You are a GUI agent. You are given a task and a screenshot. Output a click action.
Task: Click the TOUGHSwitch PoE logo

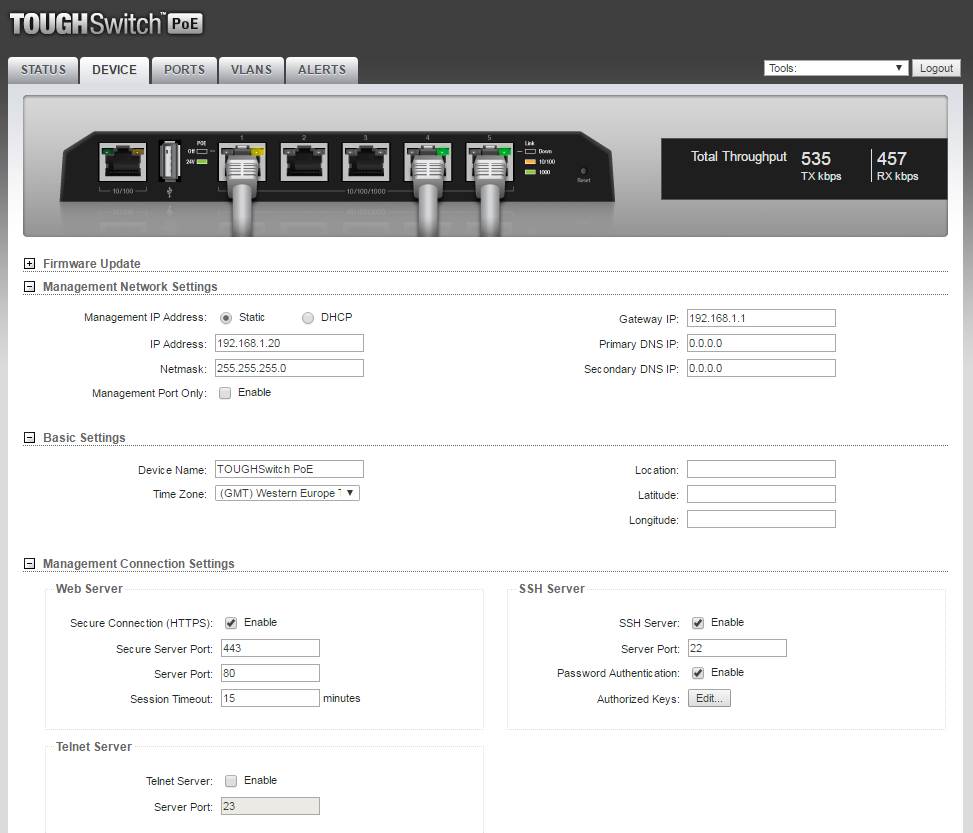pos(106,24)
